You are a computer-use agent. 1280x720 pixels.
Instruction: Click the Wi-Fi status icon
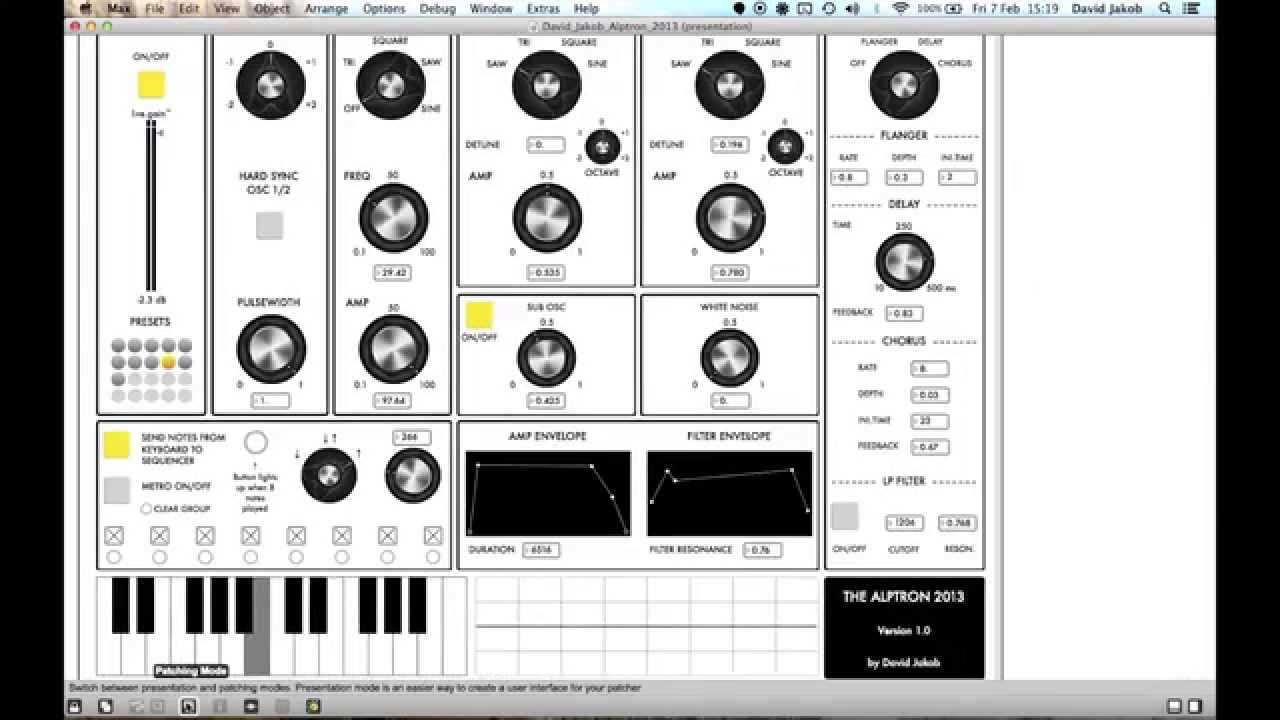click(900, 8)
